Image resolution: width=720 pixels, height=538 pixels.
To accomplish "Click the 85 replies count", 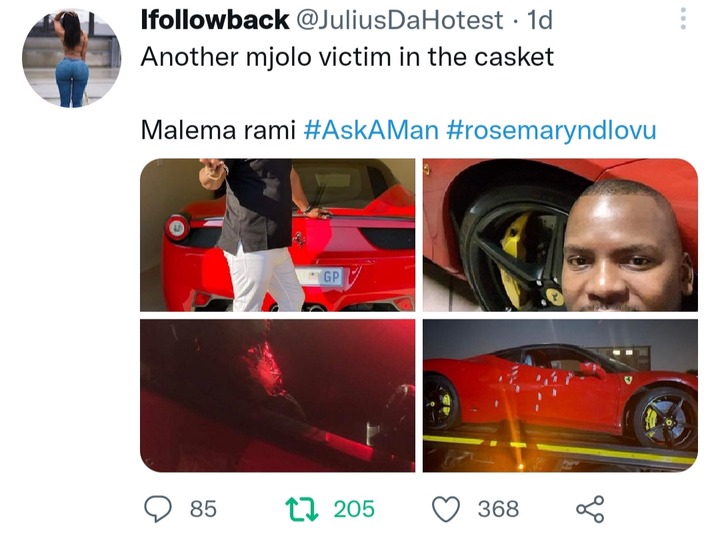I will tap(203, 509).
